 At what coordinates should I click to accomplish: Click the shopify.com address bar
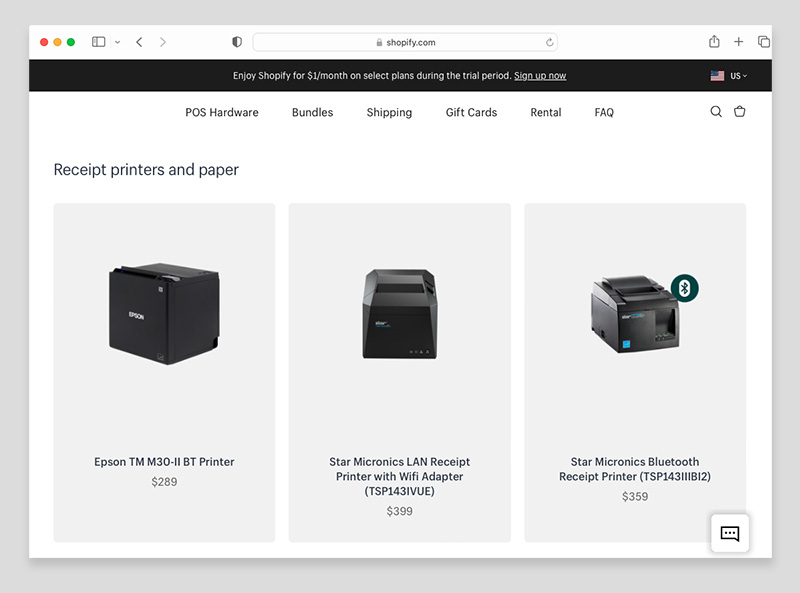click(x=405, y=42)
